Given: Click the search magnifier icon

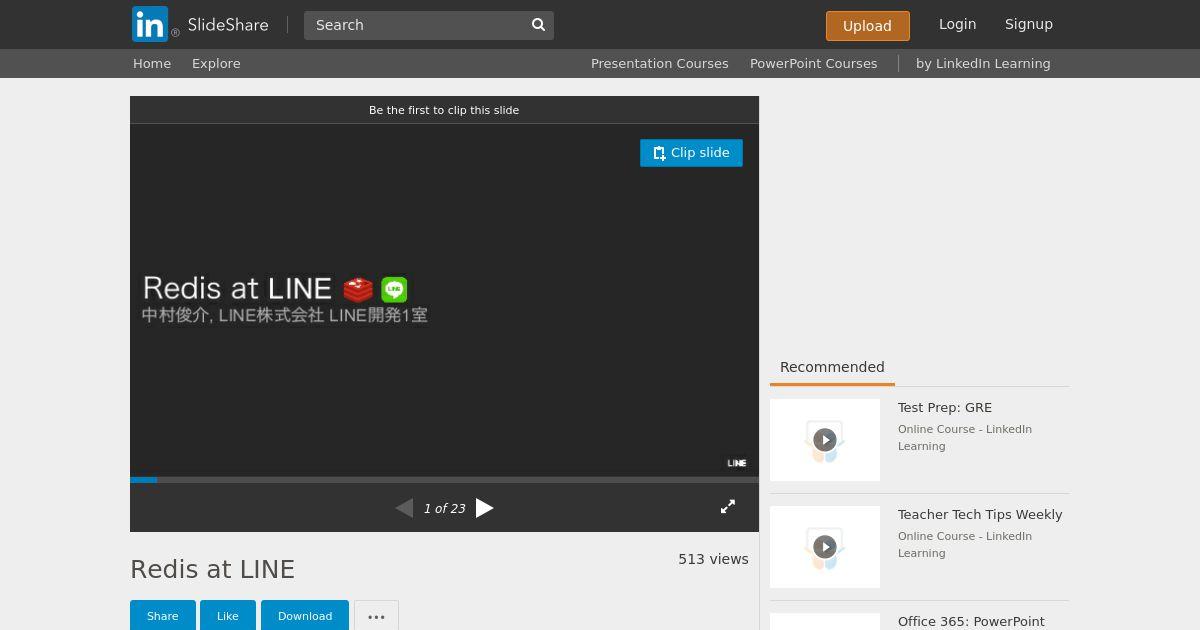Looking at the screenshot, I should [538, 25].
